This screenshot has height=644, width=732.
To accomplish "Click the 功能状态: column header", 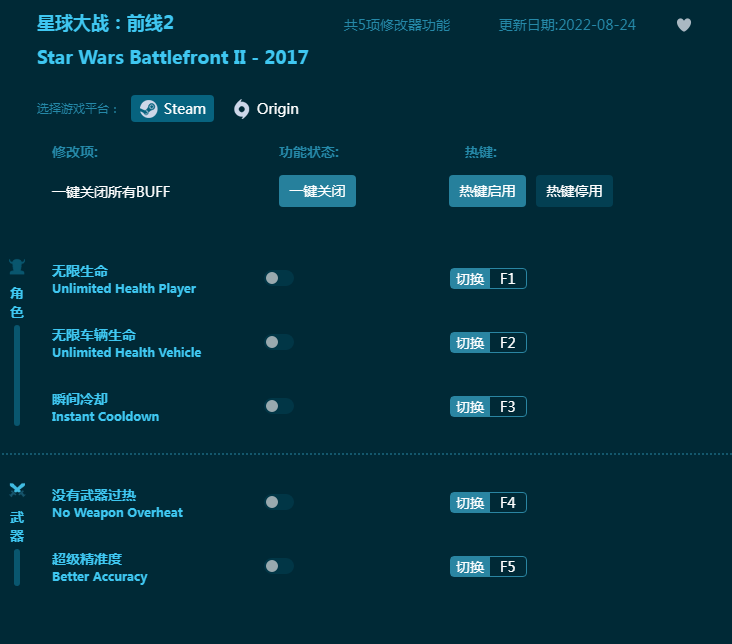I will pos(309,152).
